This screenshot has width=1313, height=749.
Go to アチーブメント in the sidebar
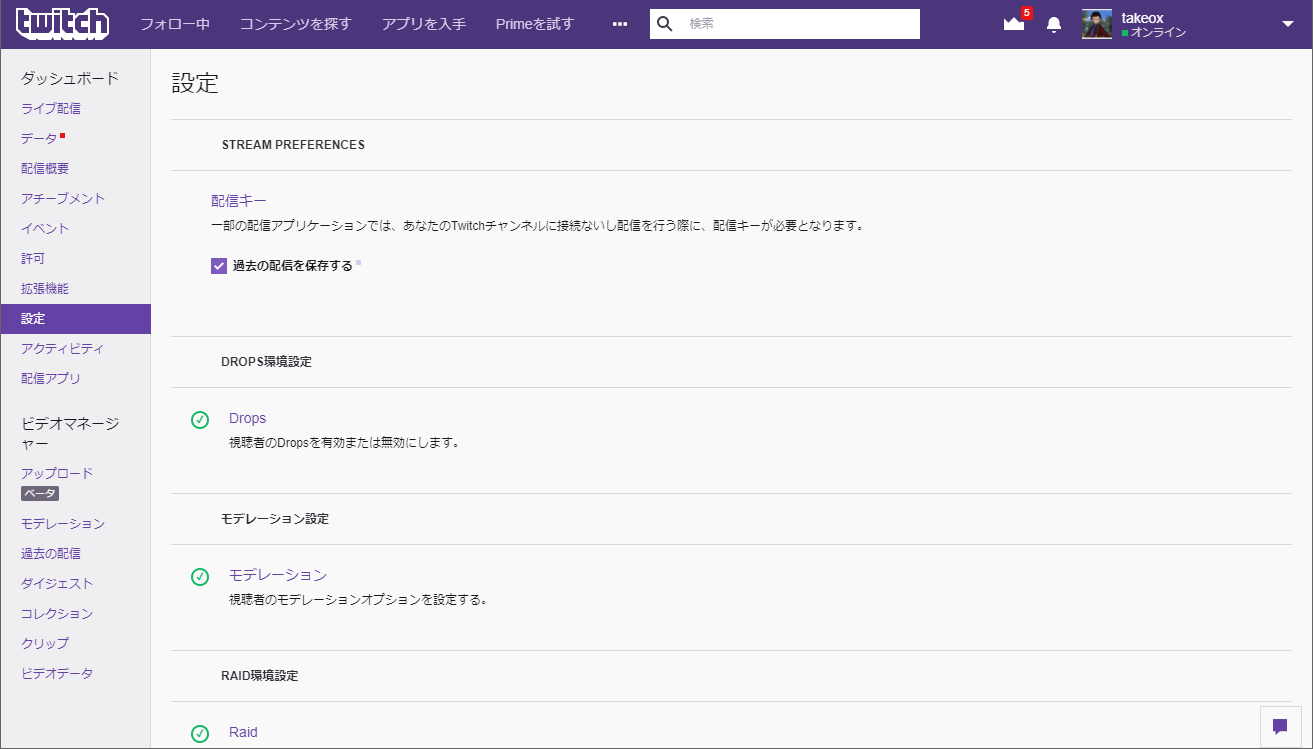tap(63, 198)
